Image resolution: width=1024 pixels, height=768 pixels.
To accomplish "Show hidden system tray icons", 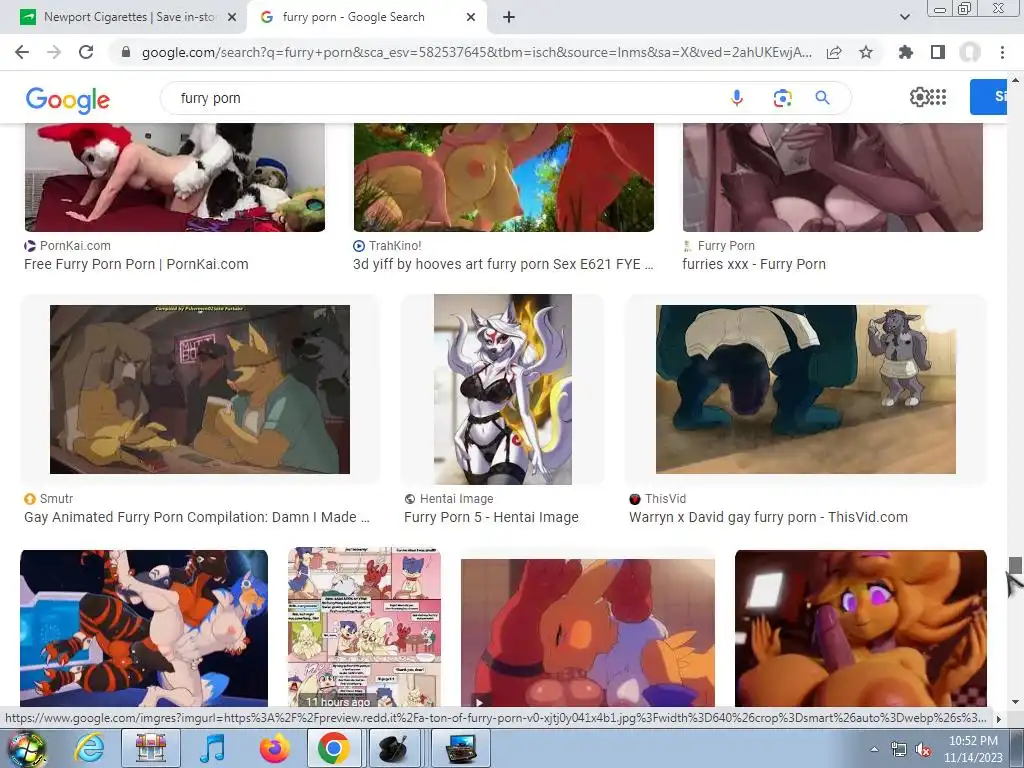I will click(874, 749).
